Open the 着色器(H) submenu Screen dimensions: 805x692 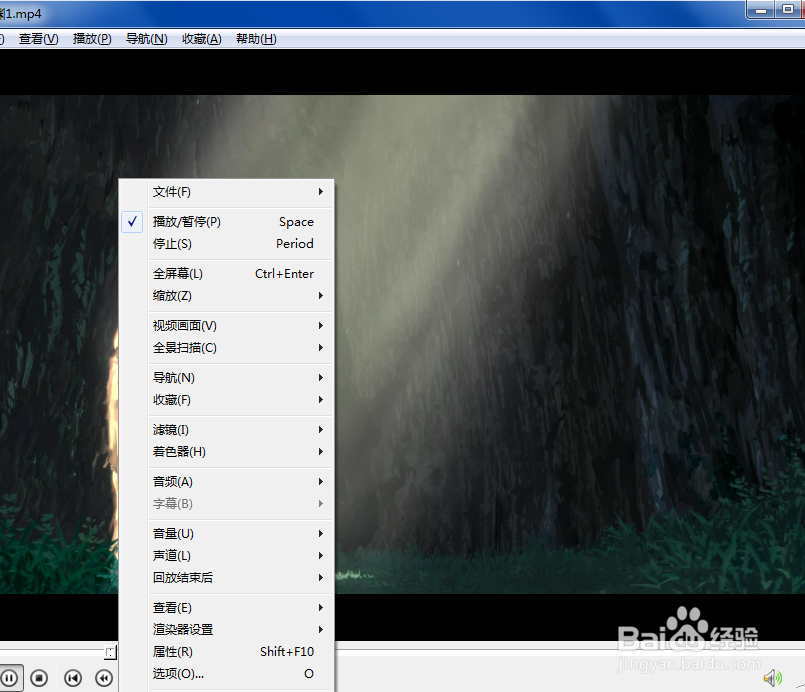(x=226, y=452)
